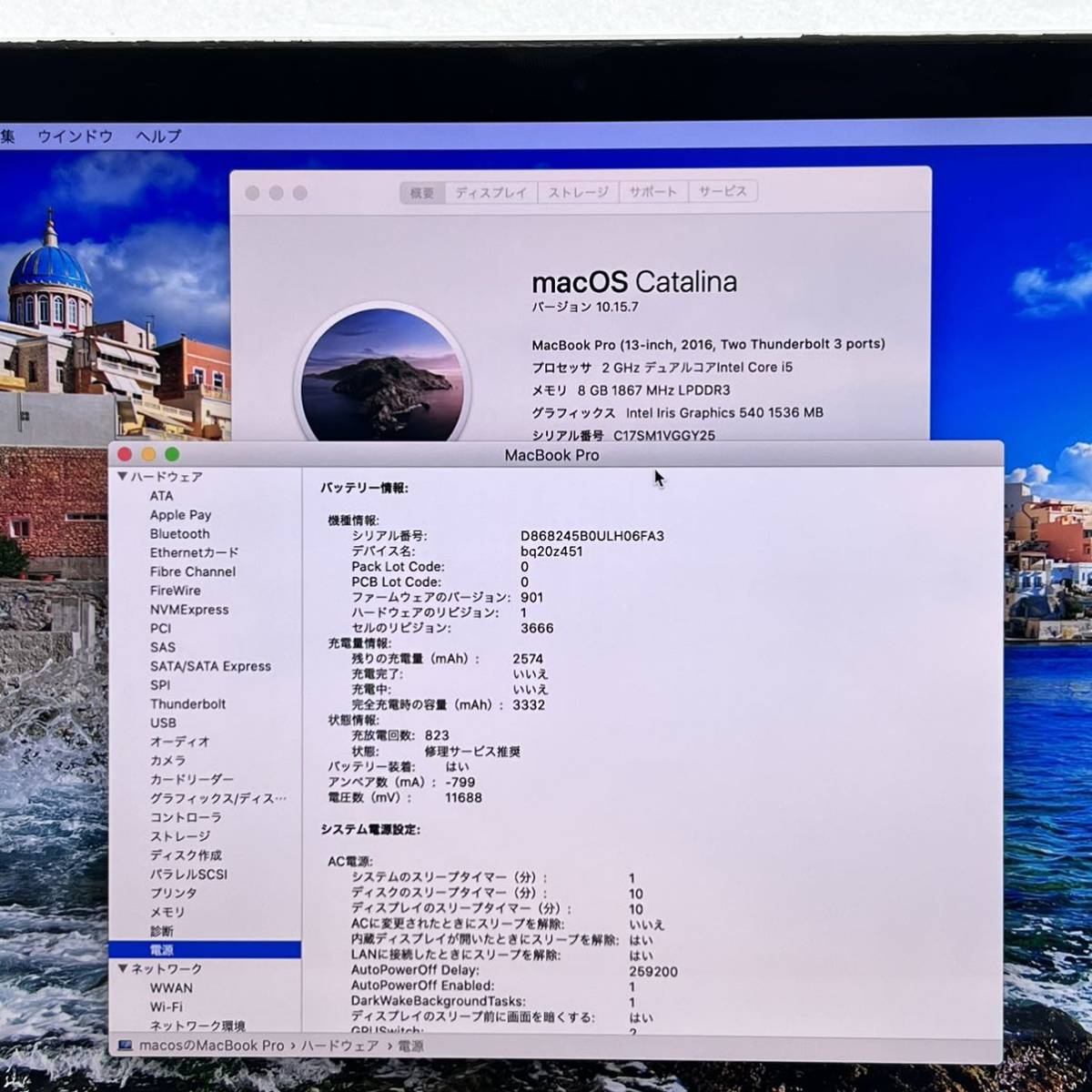The width and height of the screenshot is (1092, 1092).
Task: Switch to the サポート tab
Action: (x=653, y=193)
